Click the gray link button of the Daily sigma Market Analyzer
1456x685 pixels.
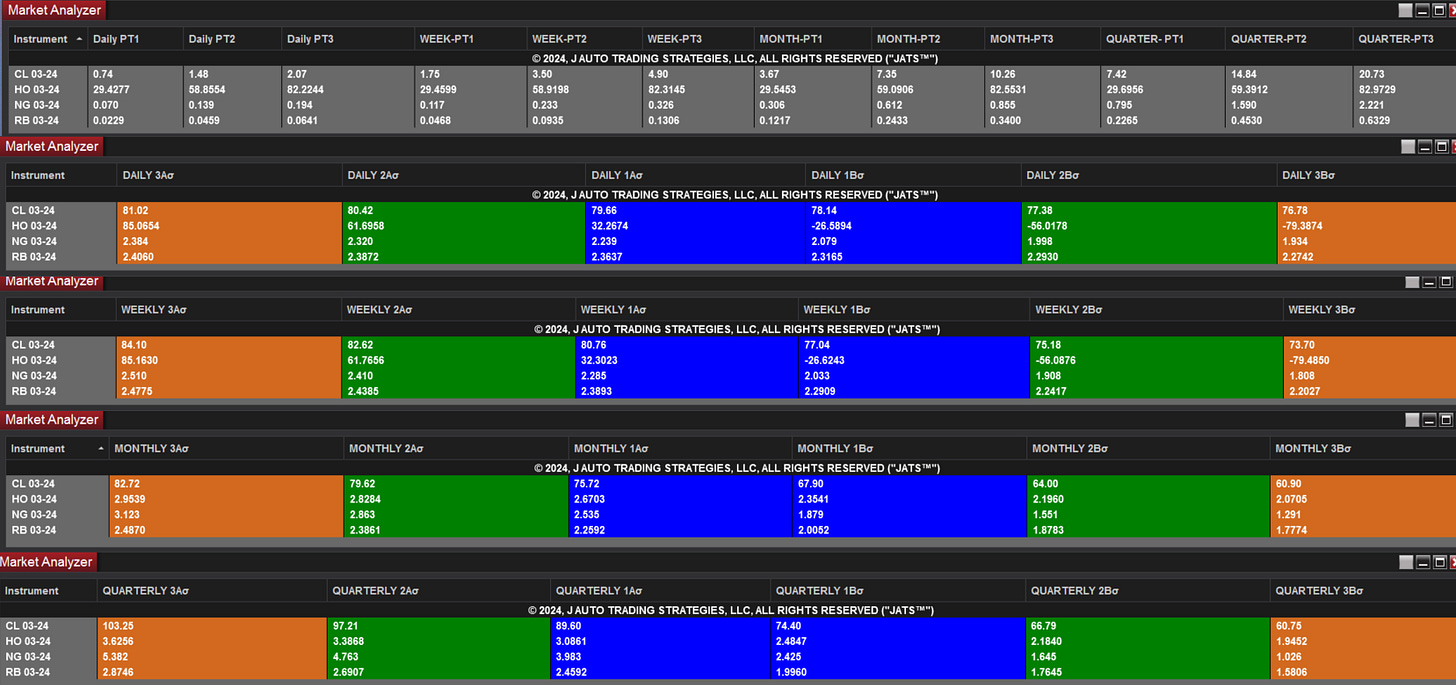[x=1408, y=146]
